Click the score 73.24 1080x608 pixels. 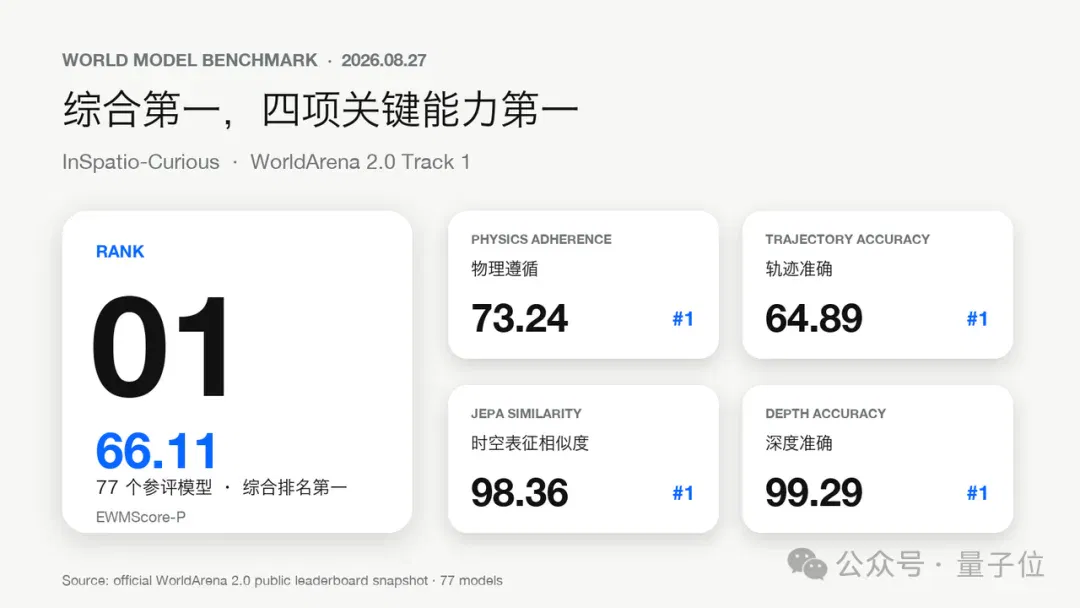point(519,318)
